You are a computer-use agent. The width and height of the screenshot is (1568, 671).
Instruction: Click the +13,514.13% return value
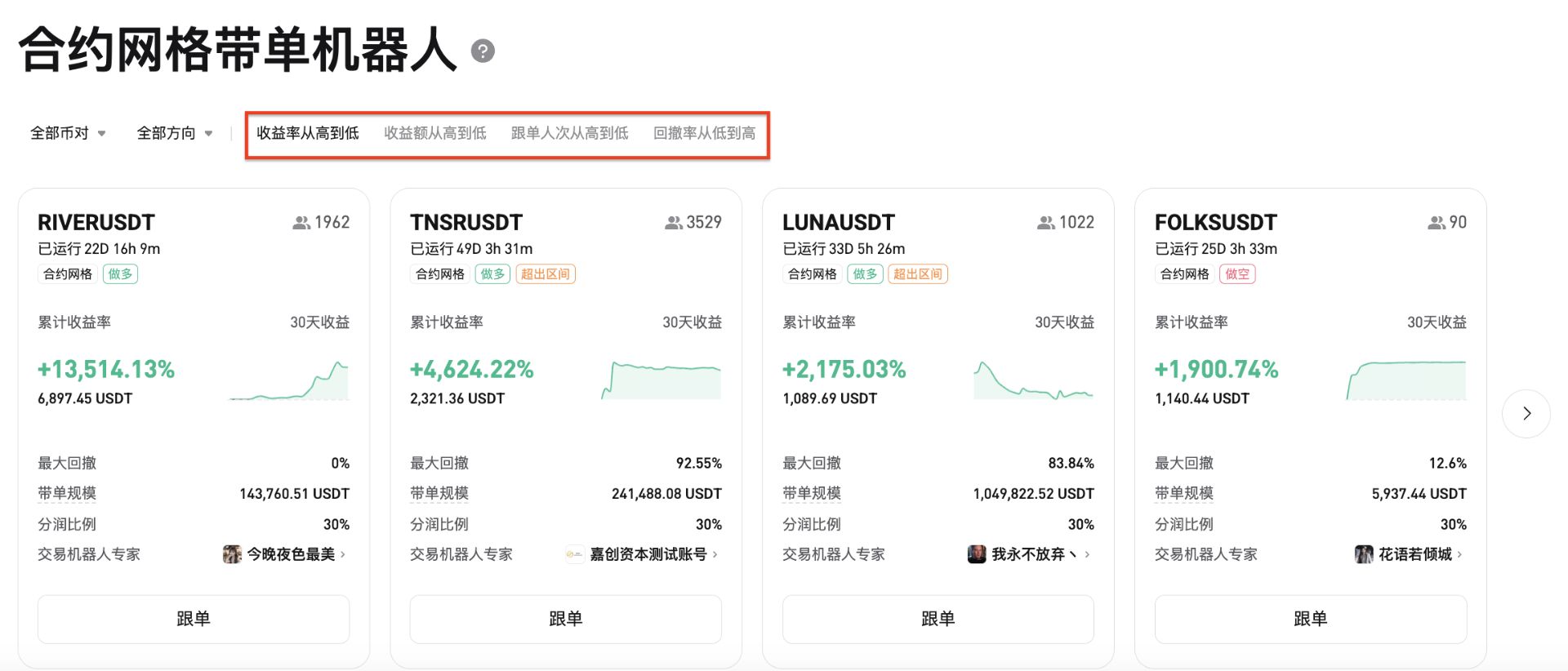(106, 370)
